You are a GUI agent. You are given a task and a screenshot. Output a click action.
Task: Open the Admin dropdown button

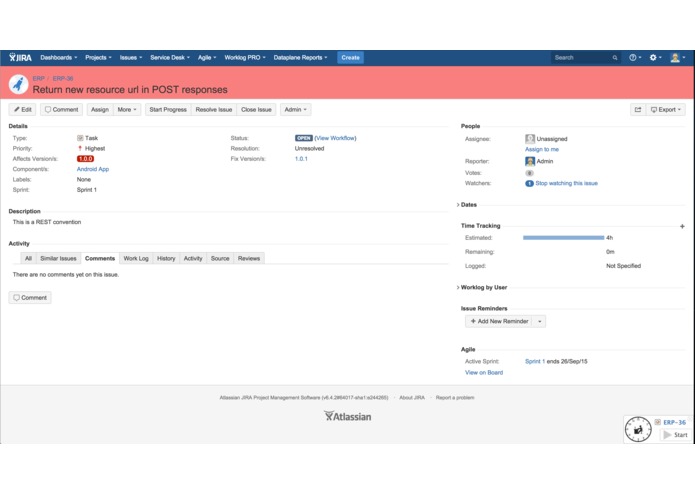tap(295, 109)
